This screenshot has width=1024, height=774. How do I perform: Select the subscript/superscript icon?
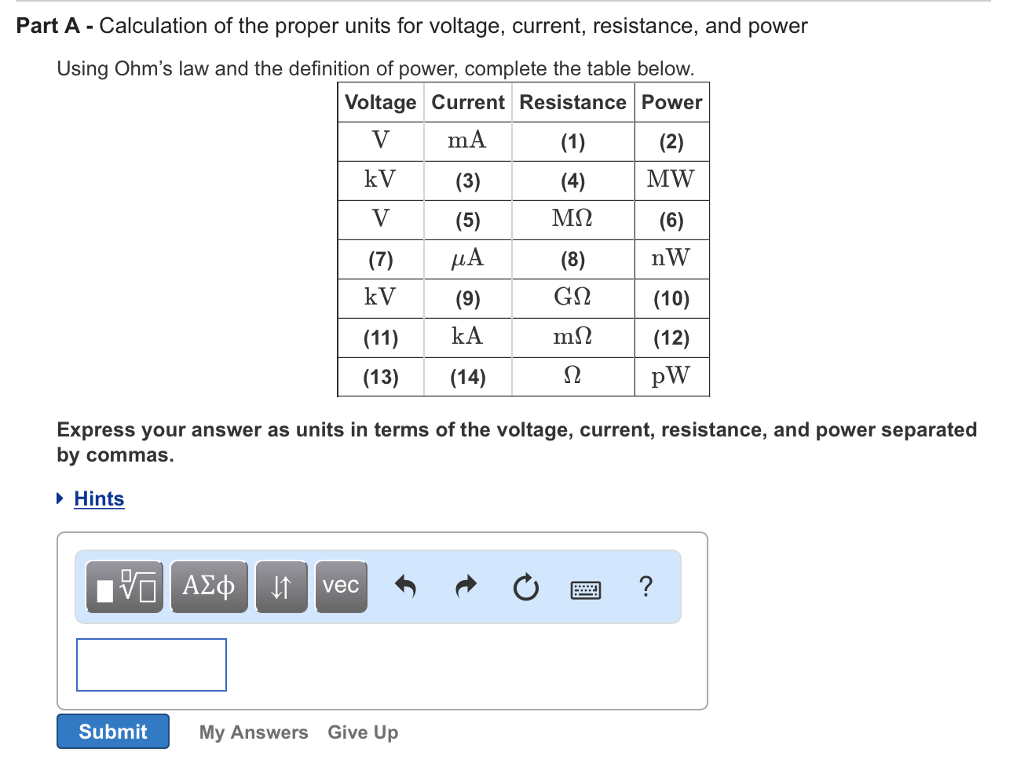pos(281,586)
